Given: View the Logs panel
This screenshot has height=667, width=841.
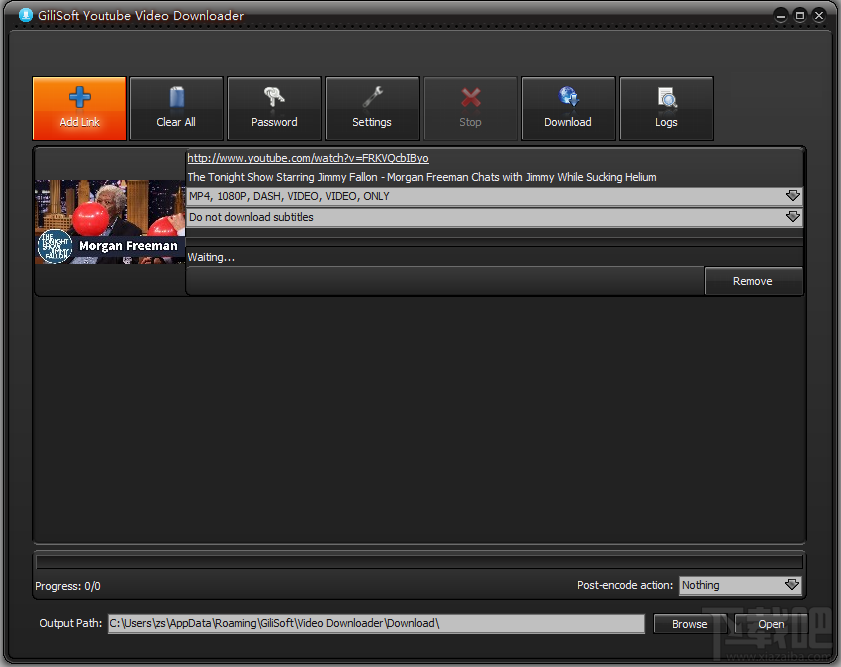Looking at the screenshot, I should (x=666, y=108).
